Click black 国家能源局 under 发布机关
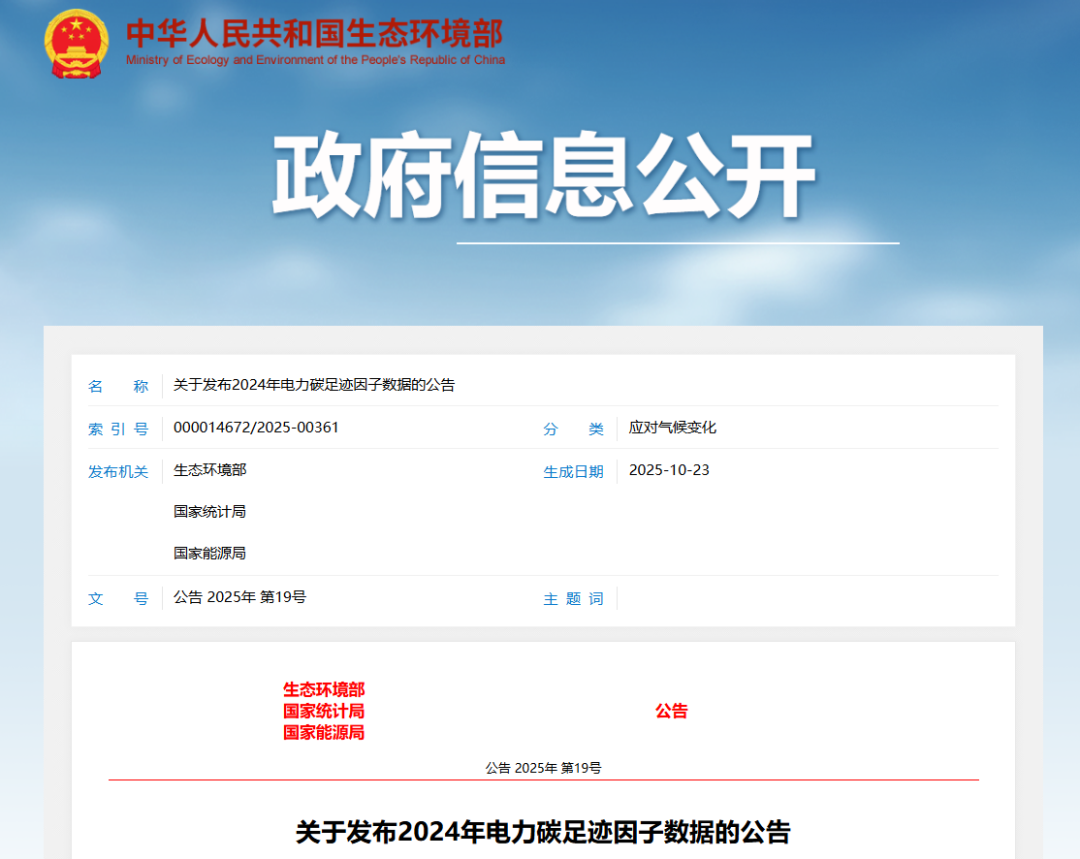The width and height of the screenshot is (1080, 859). [x=209, y=553]
